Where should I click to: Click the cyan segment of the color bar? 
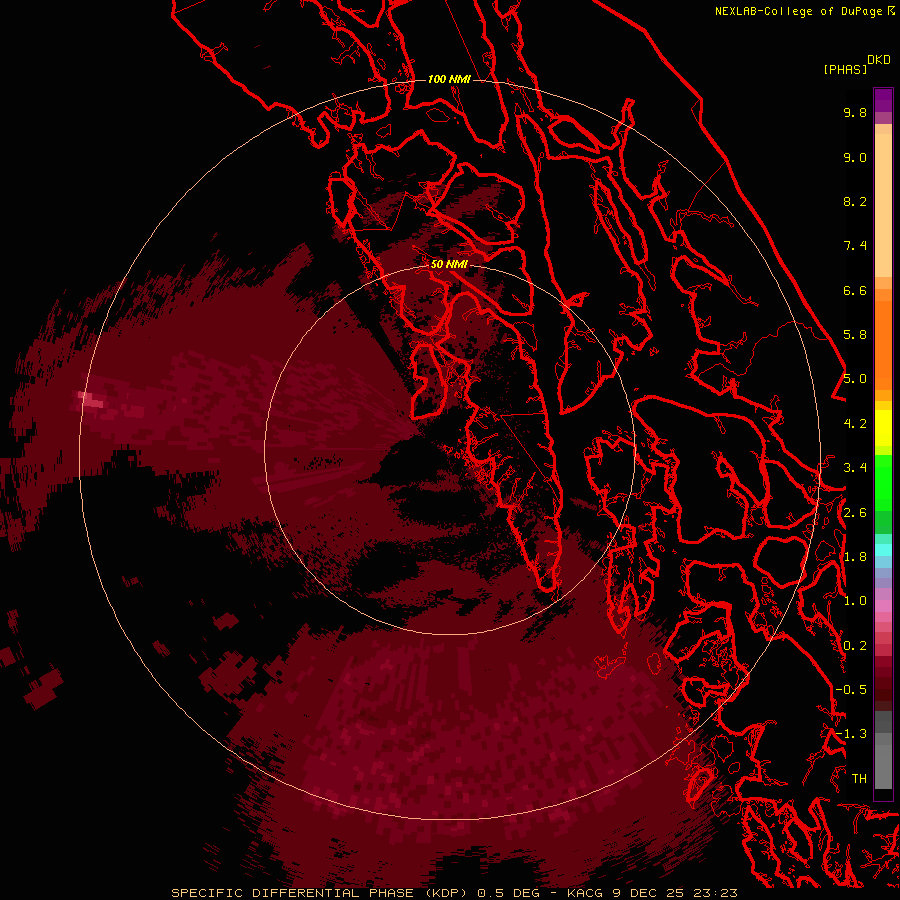(883, 549)
